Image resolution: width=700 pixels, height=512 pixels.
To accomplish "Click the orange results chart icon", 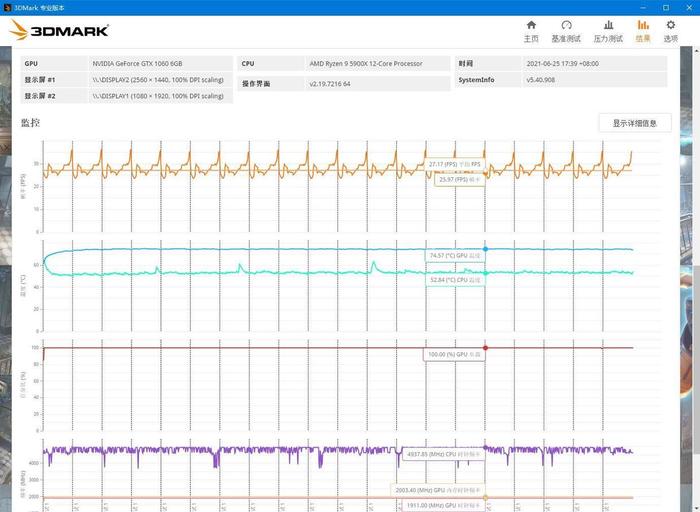I will coord(643,25).
